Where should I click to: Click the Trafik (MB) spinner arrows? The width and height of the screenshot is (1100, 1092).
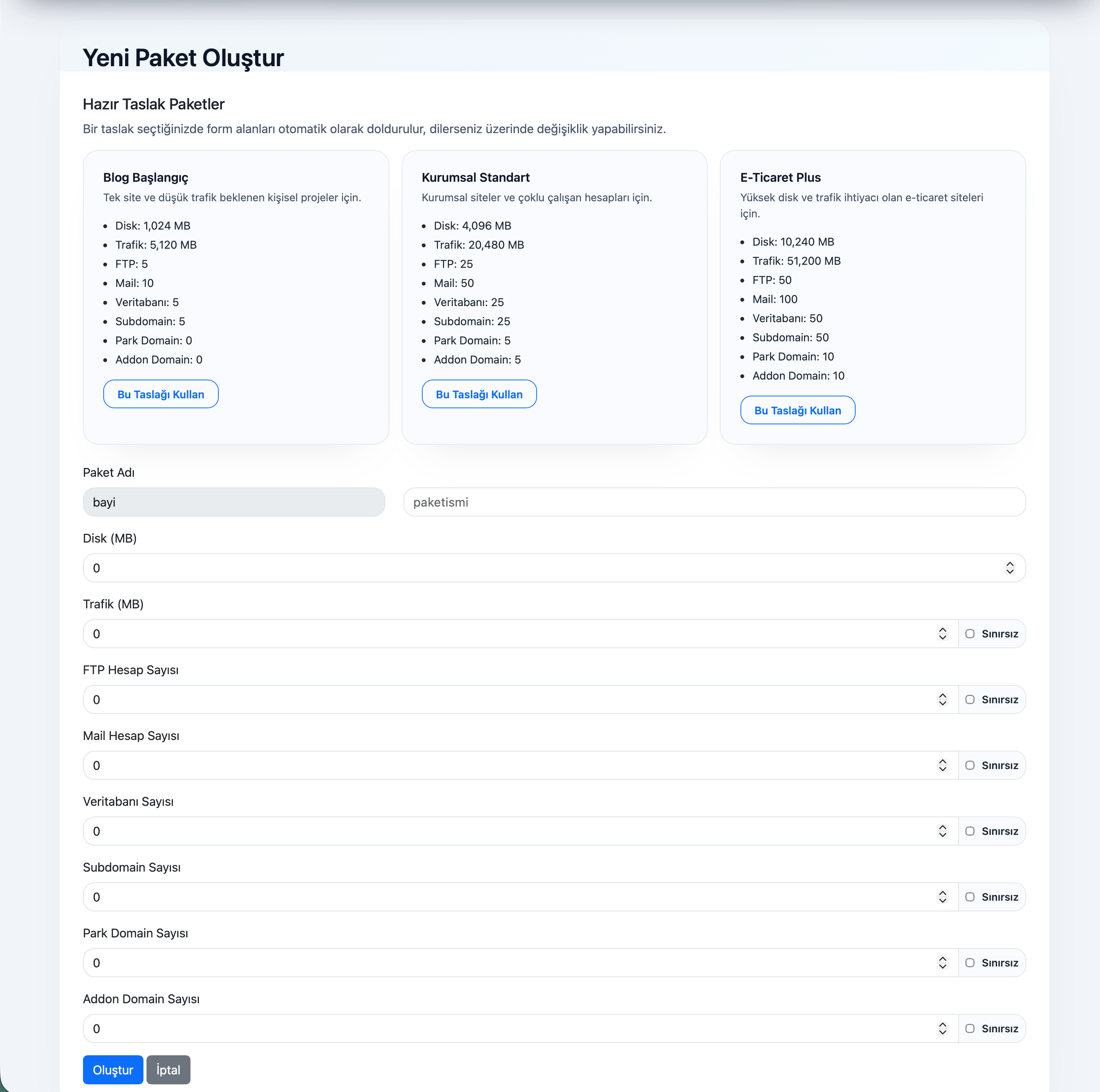(942, 634)
